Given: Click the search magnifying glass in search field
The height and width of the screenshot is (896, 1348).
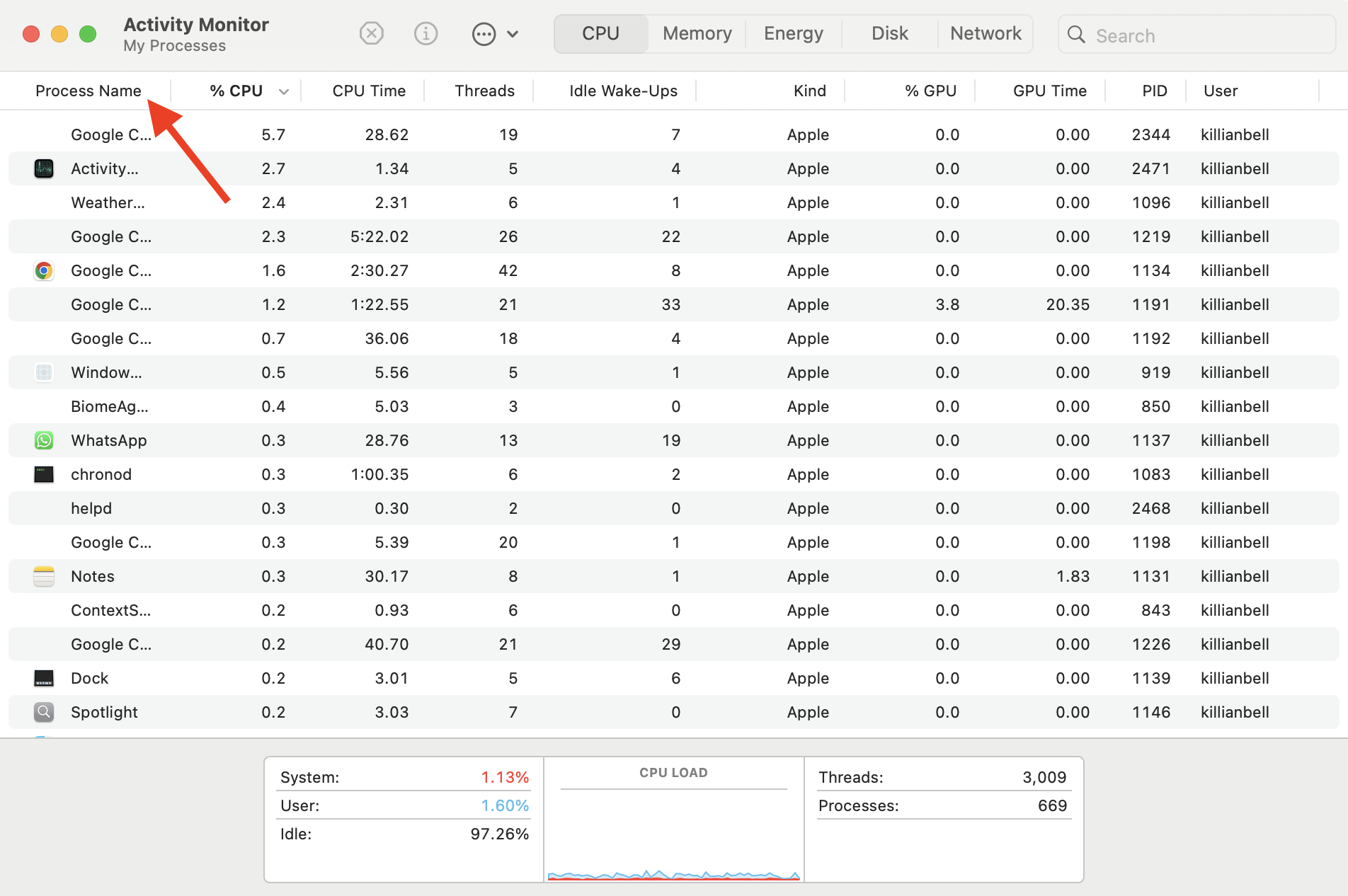Looking at the screenshot, I should 1076,35.
